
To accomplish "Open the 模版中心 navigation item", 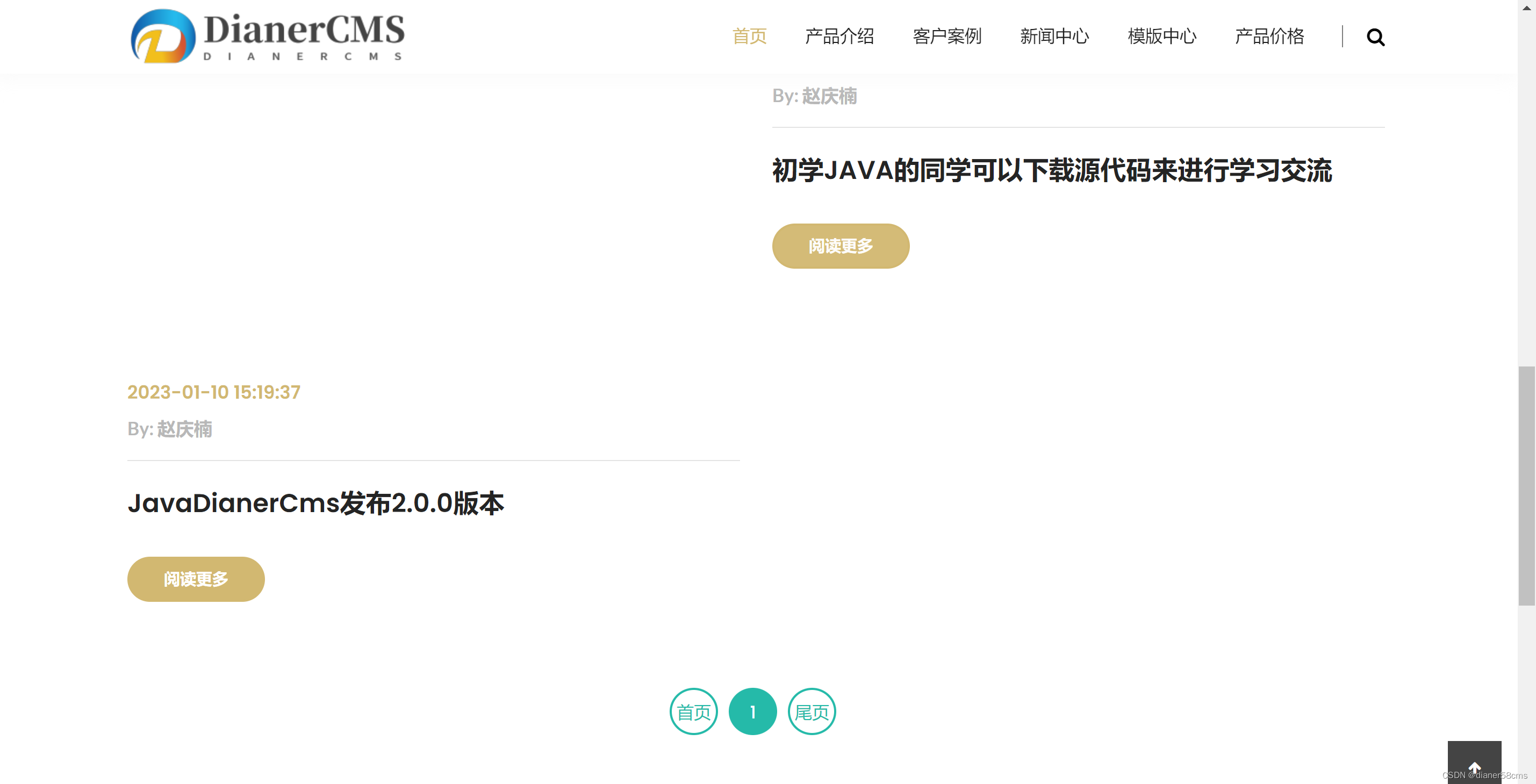I will pos(1161,37).
